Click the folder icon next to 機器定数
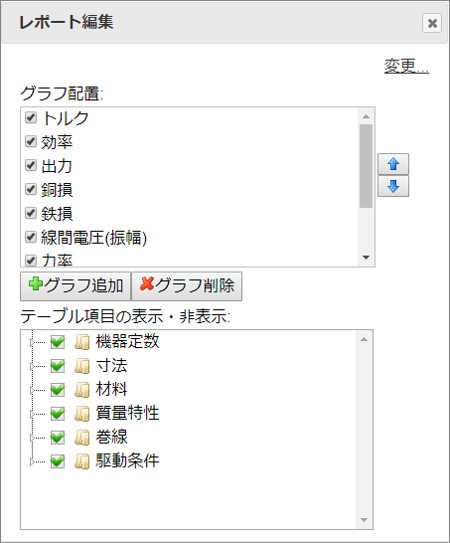Image resolution: width=450 pixels, height=543 pixels. click(82, 342)
